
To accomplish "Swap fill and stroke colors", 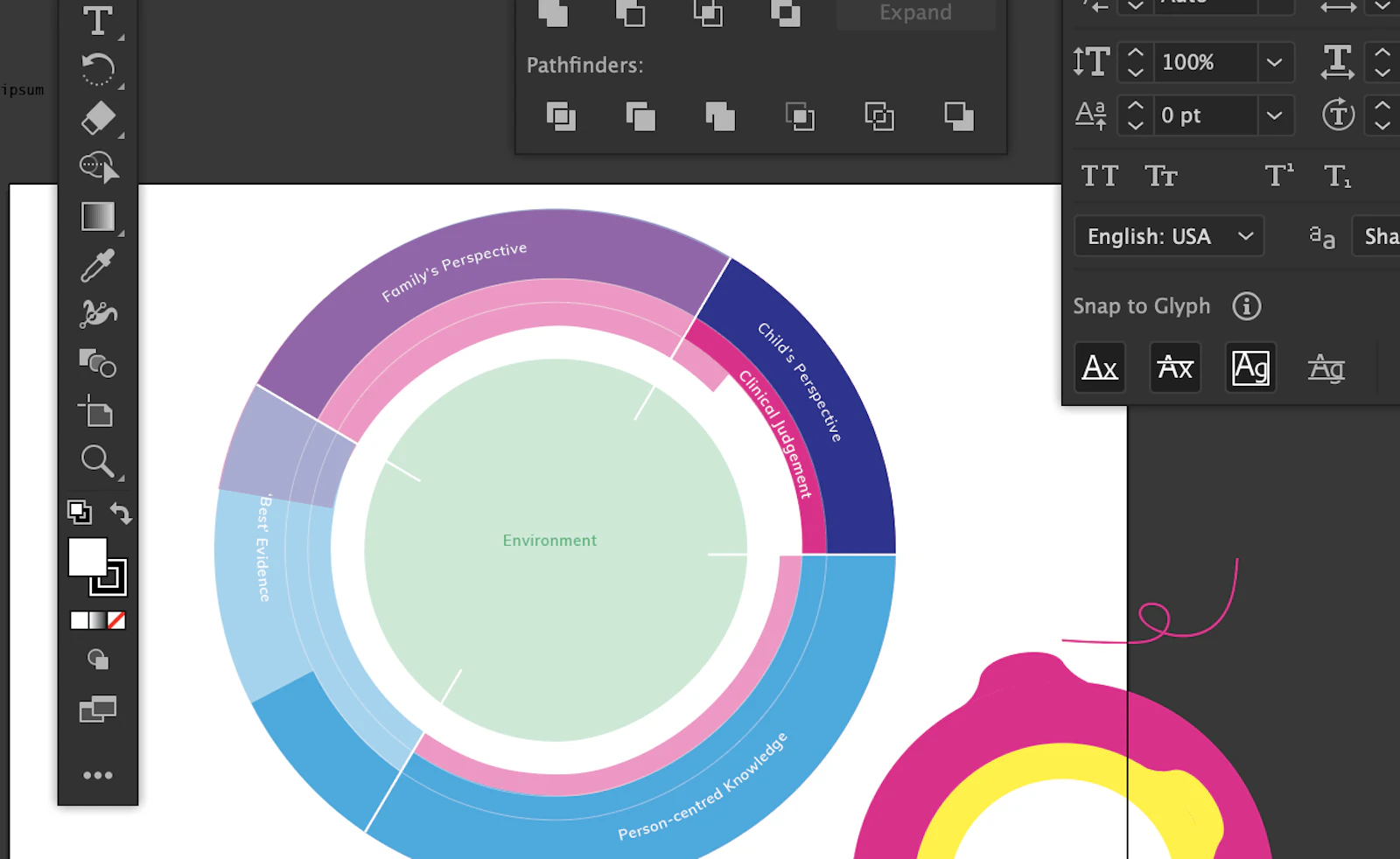I will [121, 513].
